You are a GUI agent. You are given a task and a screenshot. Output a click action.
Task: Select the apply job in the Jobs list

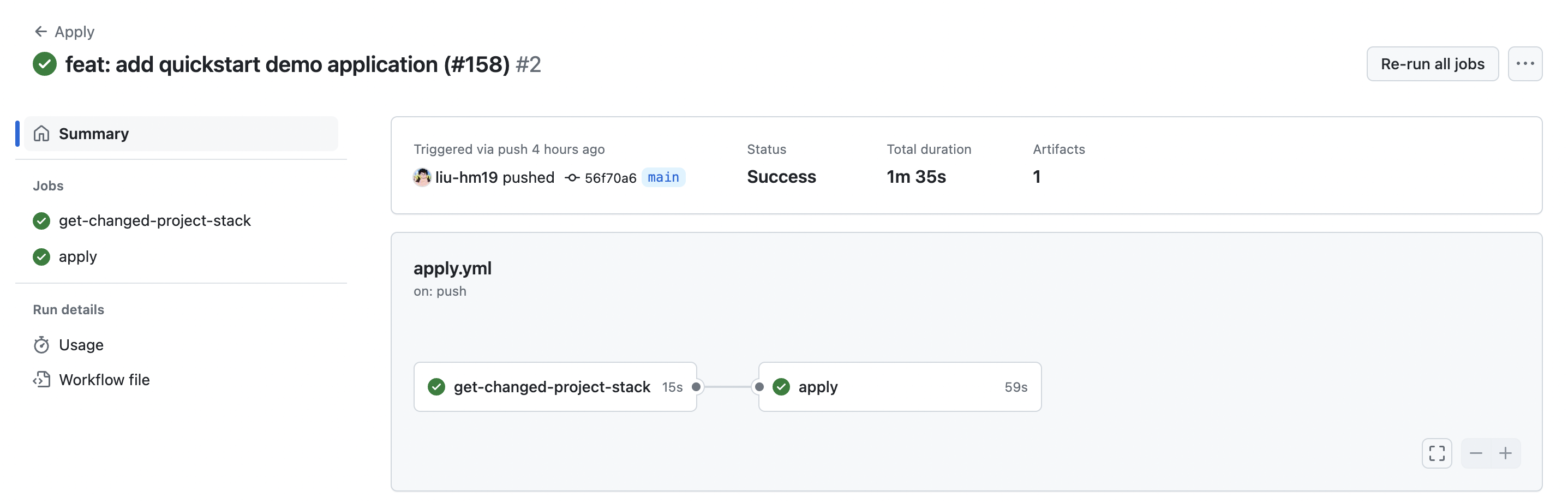click(77, 256)
